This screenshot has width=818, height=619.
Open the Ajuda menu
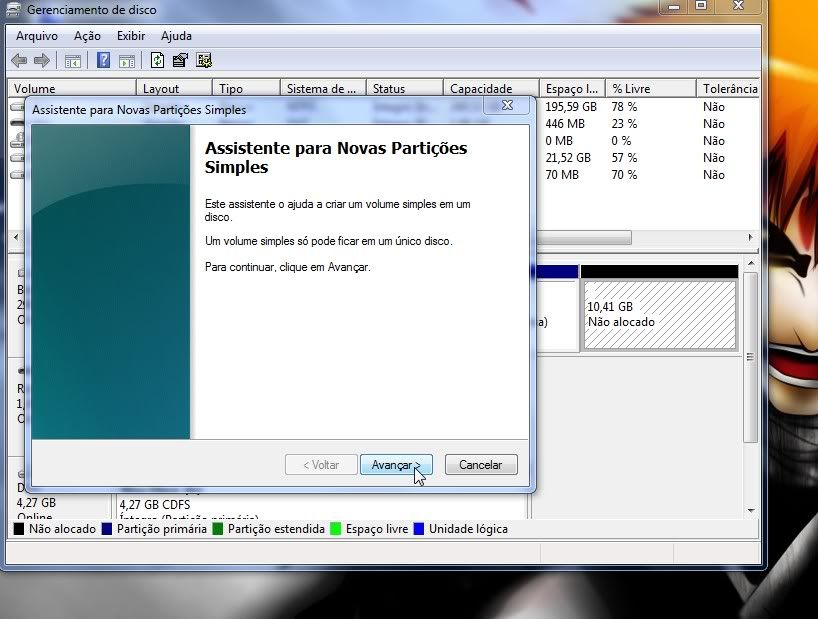click(x=176, y=36)
